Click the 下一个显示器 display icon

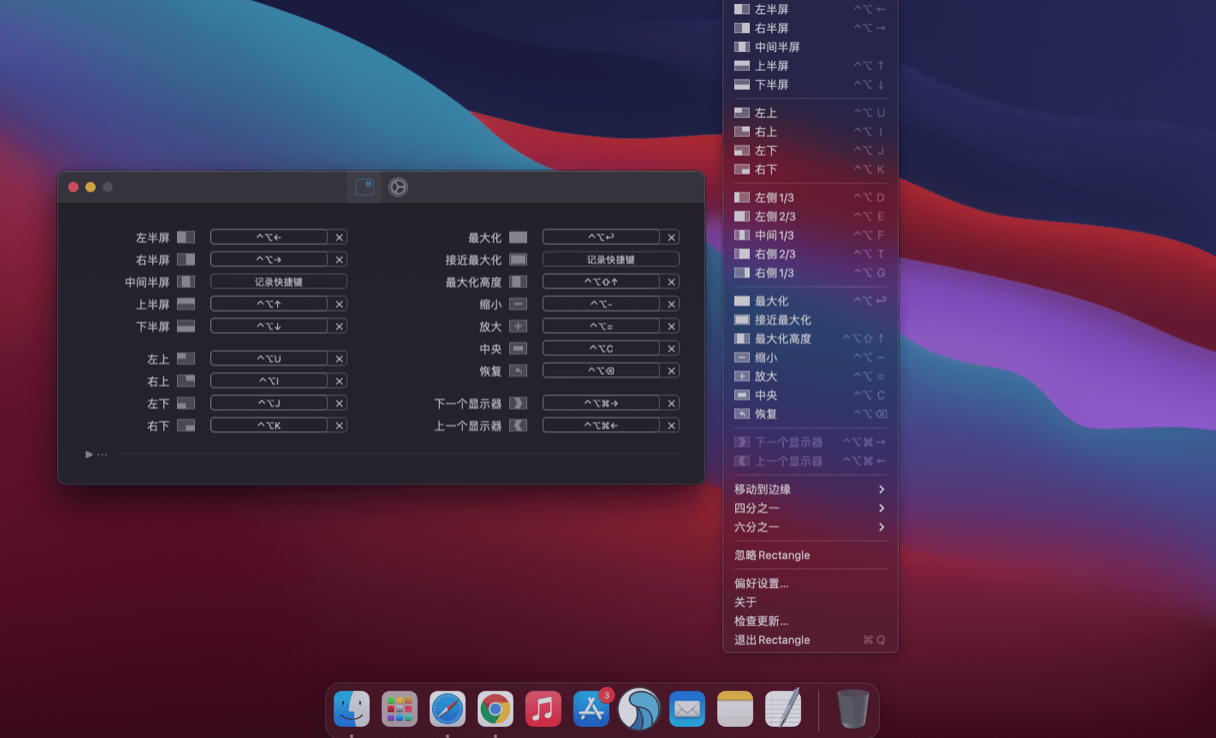point(519,402)
